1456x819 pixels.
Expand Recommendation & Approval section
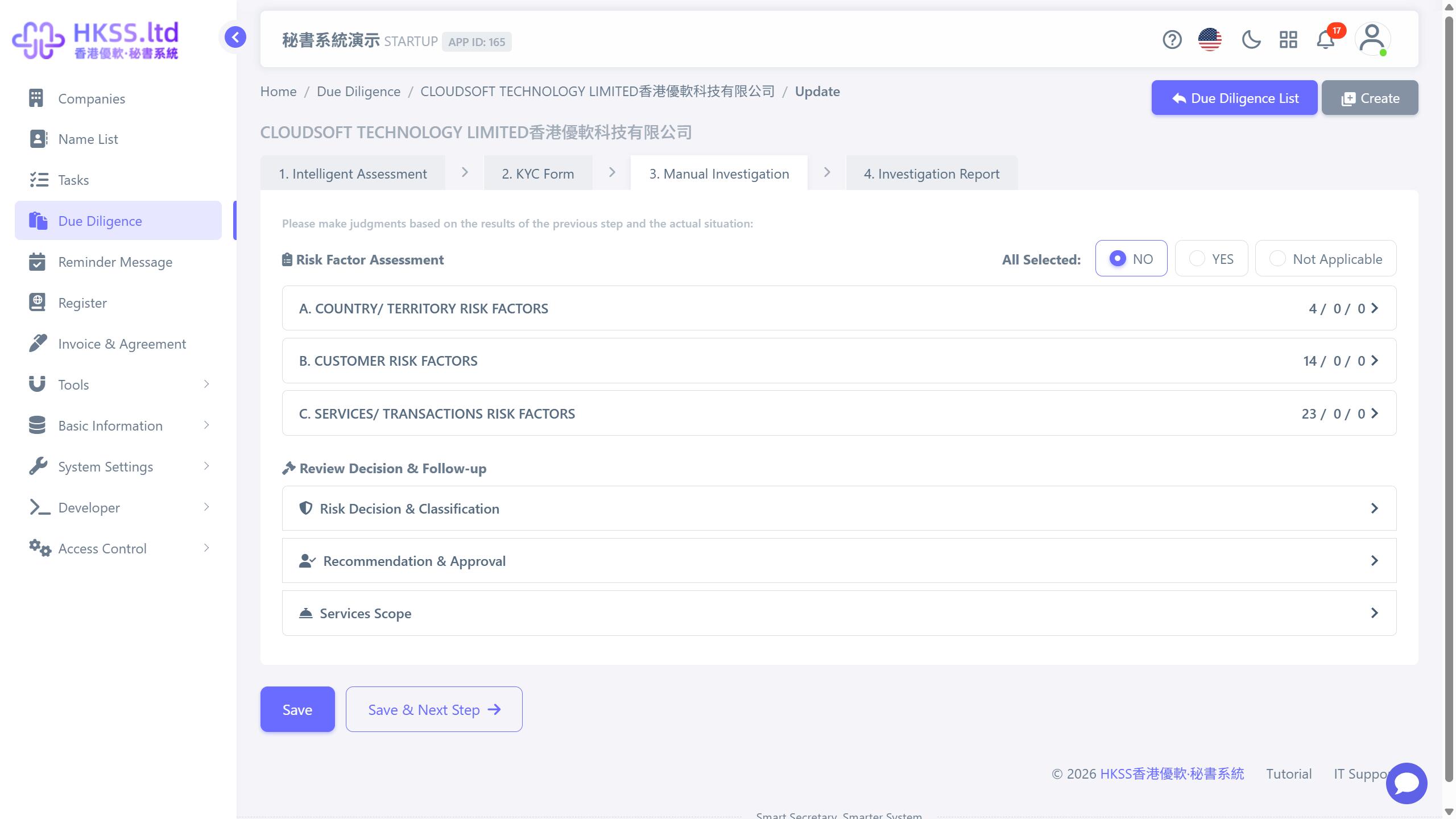click(839, 561)
